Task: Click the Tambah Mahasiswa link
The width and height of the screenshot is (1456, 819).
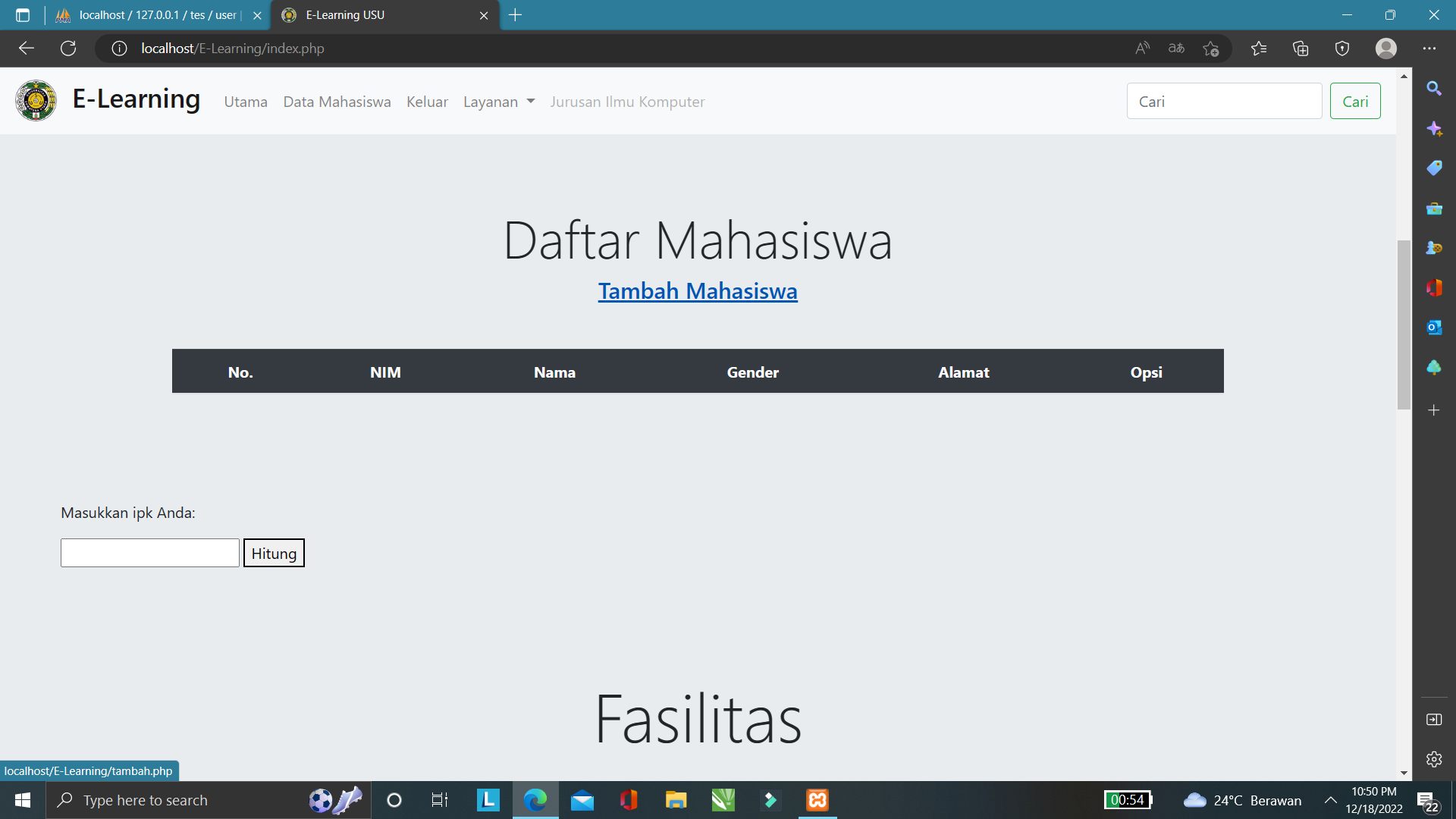Action: coord(697,291)
